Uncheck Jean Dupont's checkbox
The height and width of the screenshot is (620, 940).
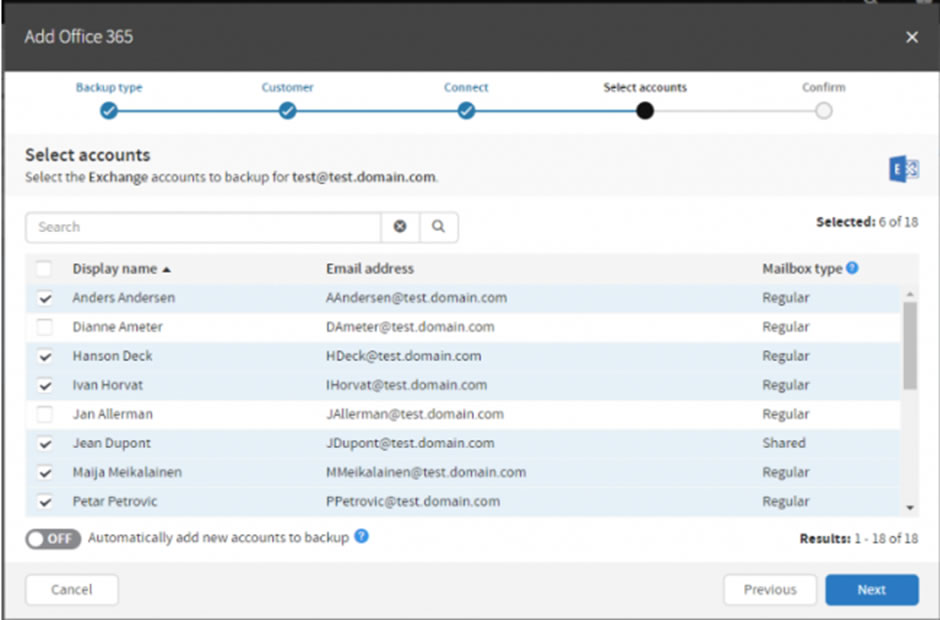click(44, 444)
